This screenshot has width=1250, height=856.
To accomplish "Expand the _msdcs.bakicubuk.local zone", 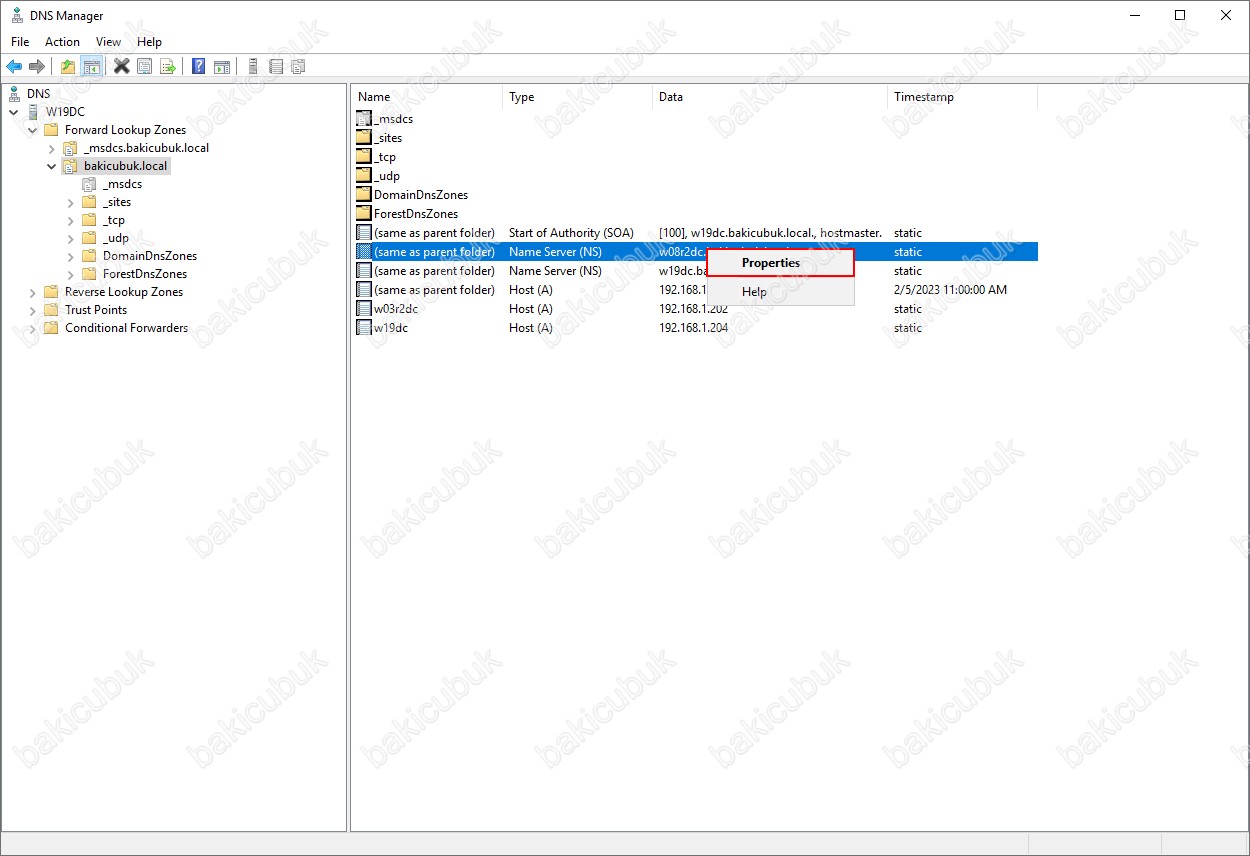I will (52, 148).
